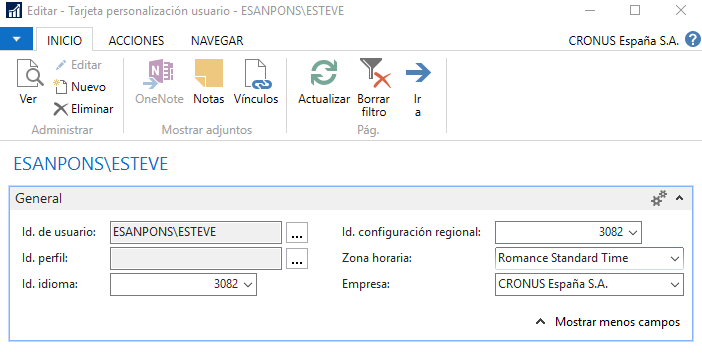Open Notas sticky note icon
Image resolution: width=702 pixels, height=361 pixels.
point(209,73)
